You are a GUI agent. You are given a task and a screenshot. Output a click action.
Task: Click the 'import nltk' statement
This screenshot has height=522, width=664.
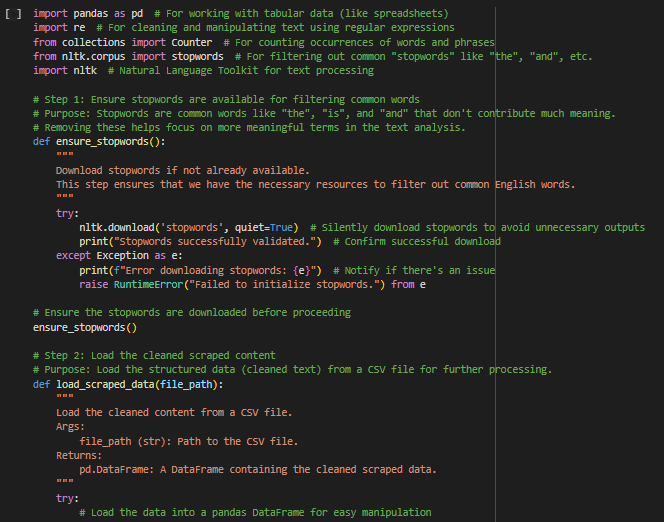click(x=65, y=70)
